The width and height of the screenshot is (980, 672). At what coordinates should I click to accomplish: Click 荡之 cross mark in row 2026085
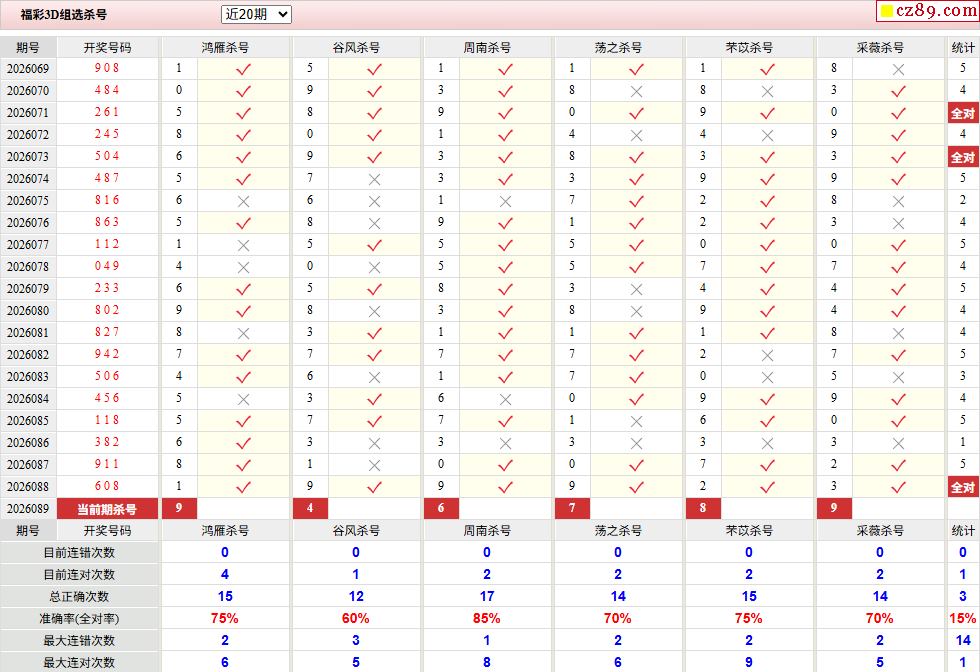click(x=636, y=422)
